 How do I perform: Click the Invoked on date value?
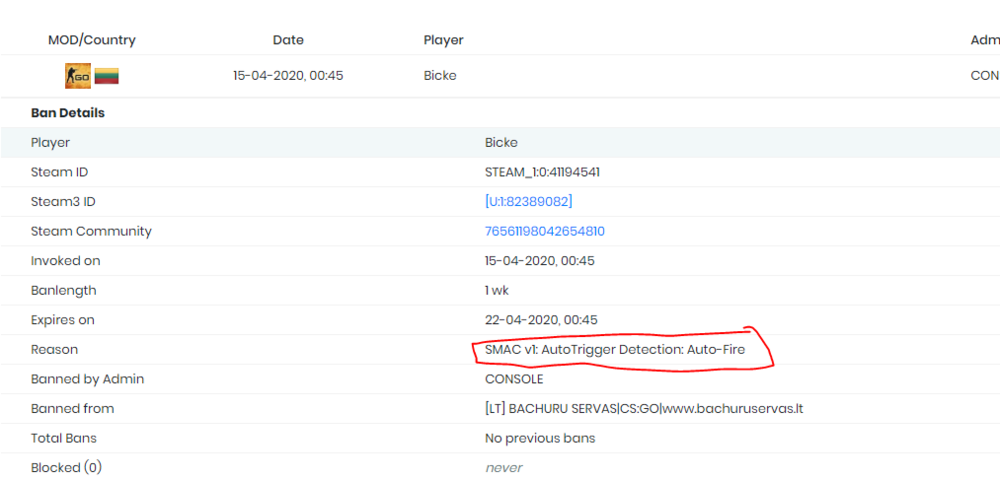point(540,261)
